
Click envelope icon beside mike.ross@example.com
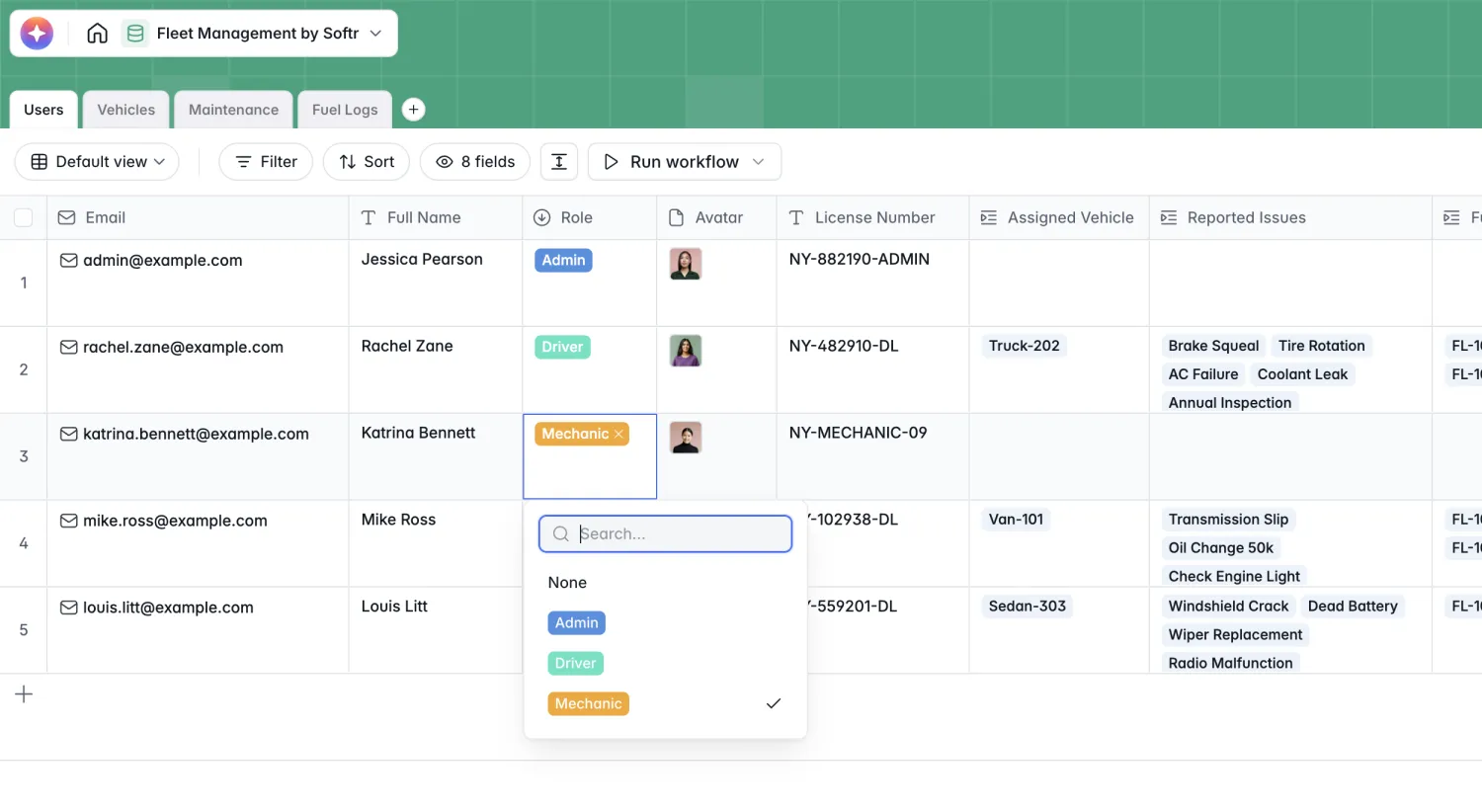(69, 522)
